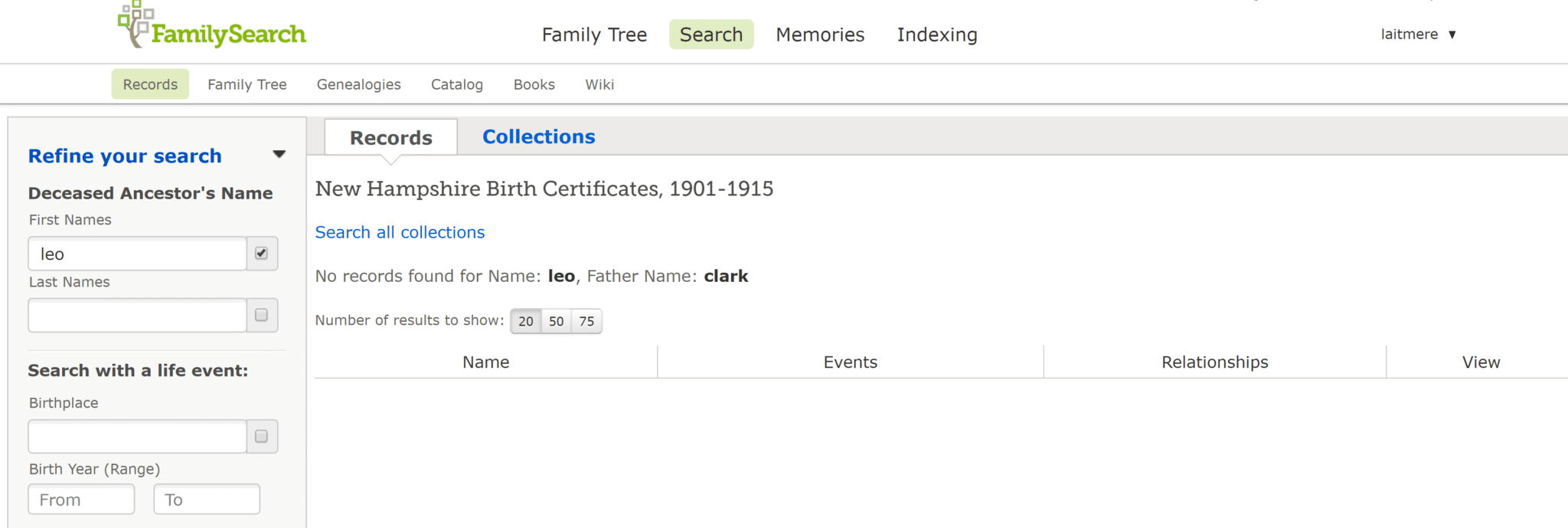Open the Wiki subnavigation link
Image resolution: width=1568 pixels, height=528 pixels.
click(x=599, y=84)
